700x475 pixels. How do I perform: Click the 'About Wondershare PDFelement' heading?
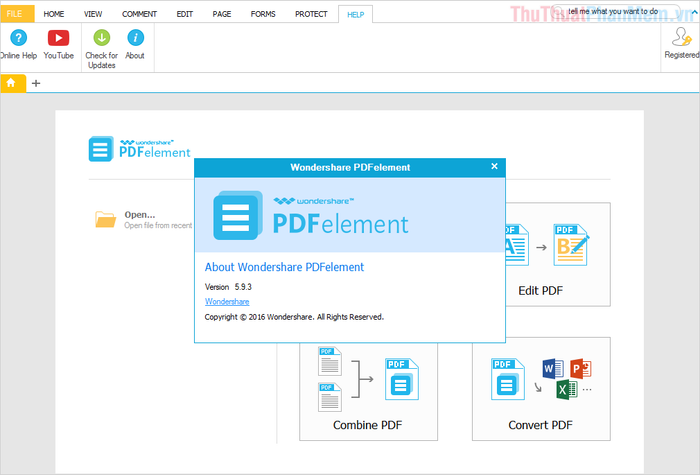pos(284,267)
